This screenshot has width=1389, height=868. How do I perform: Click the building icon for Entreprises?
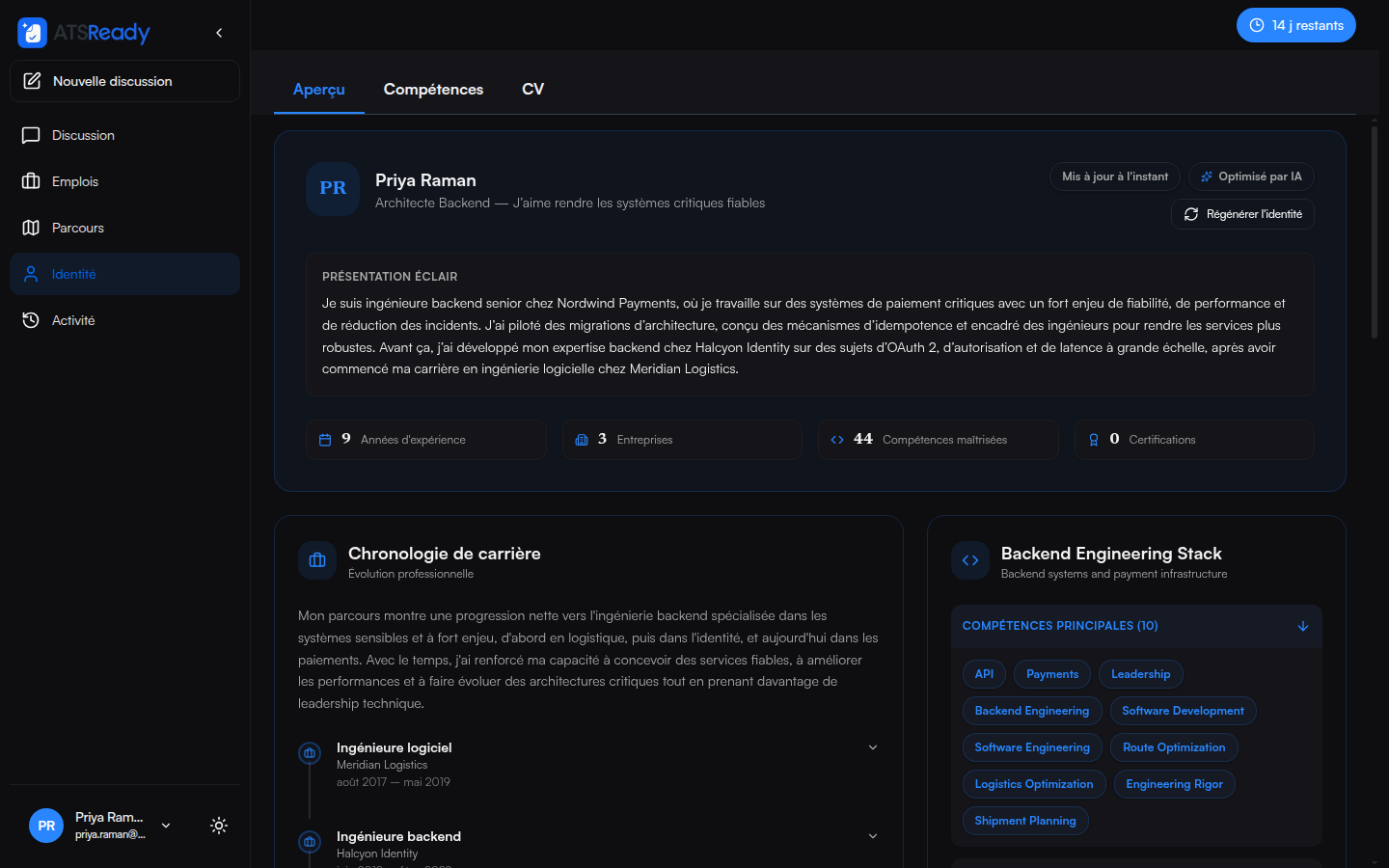pos(582,440)
